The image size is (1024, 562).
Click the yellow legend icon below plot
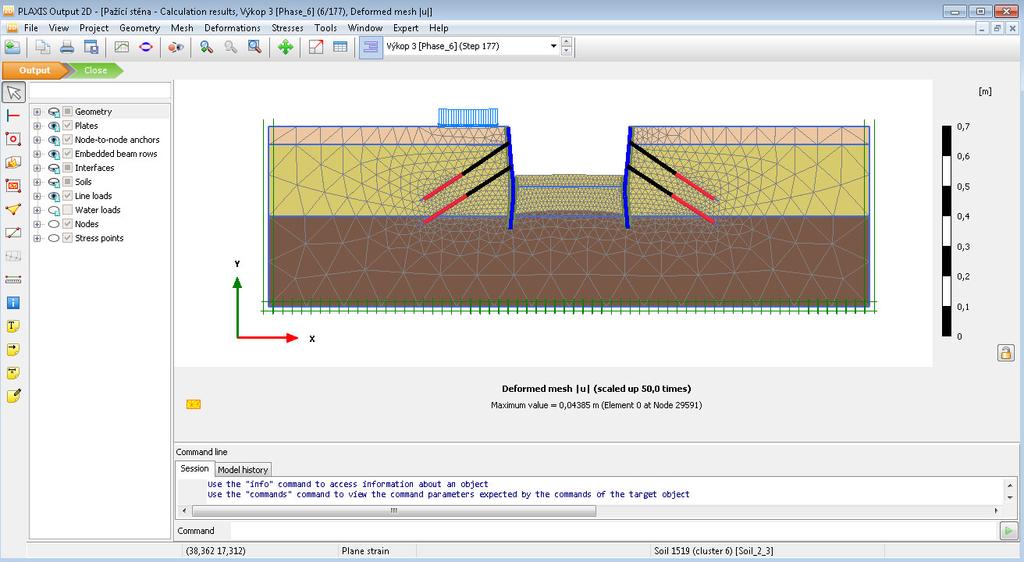tap(193, 404)
